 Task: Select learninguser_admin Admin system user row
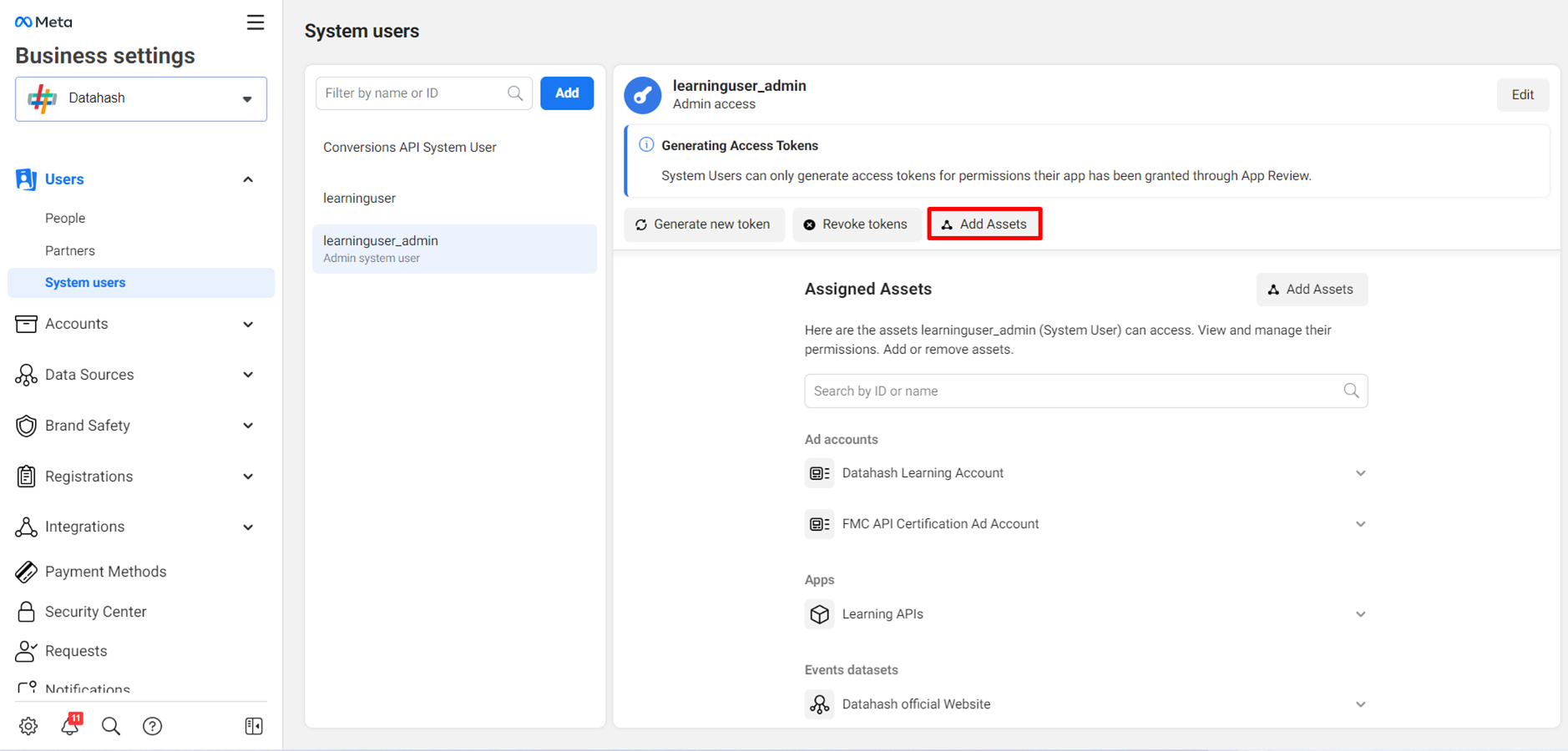click(455, 249)
